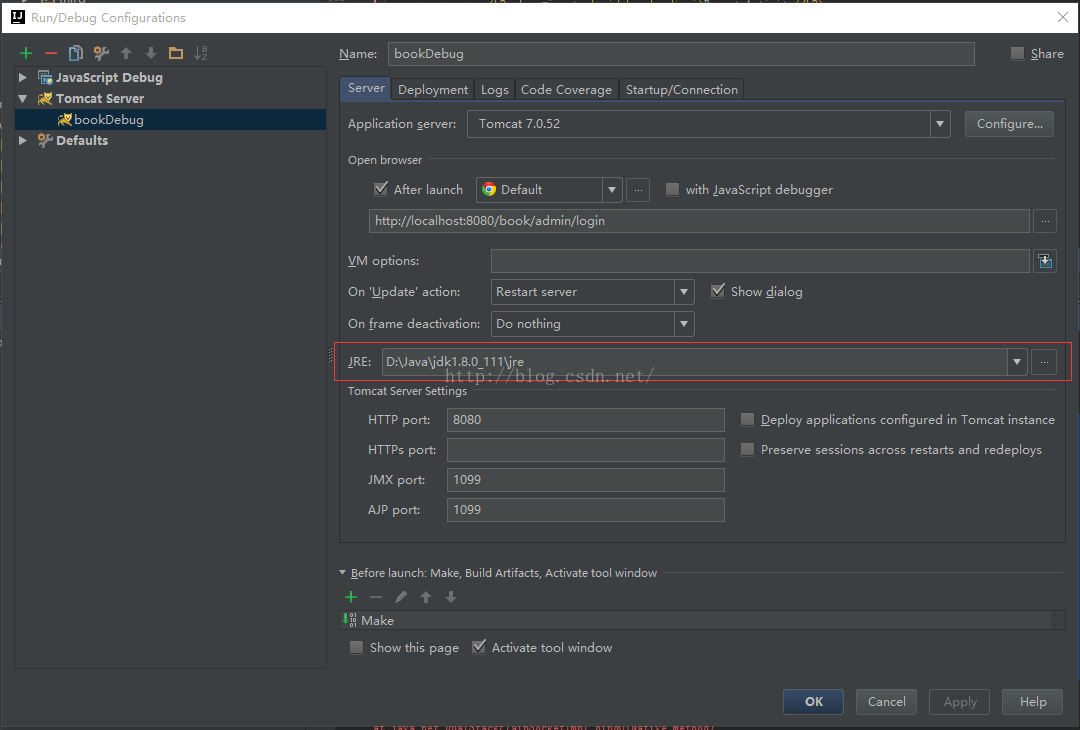Viewport: 1080px width, 730px height.
Task: Enable Preserve sessions across restarts and redeploys
Action: click(x=747, y=450)
